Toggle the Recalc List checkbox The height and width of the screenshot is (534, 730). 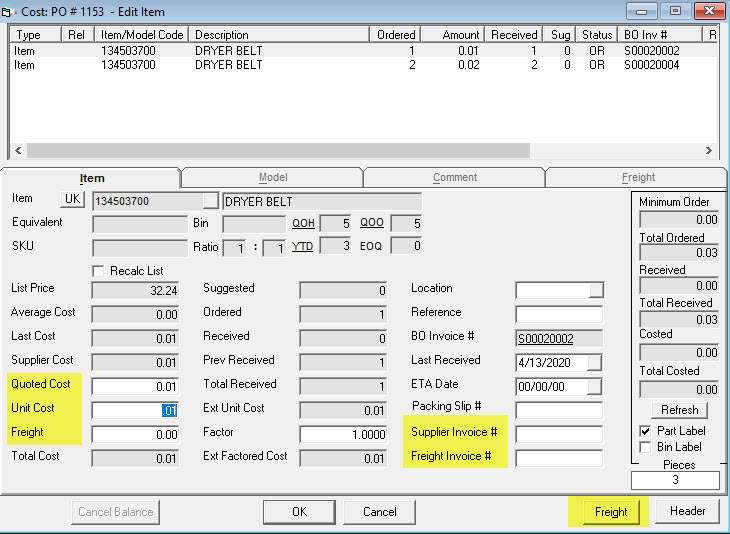tap(98, 271)
